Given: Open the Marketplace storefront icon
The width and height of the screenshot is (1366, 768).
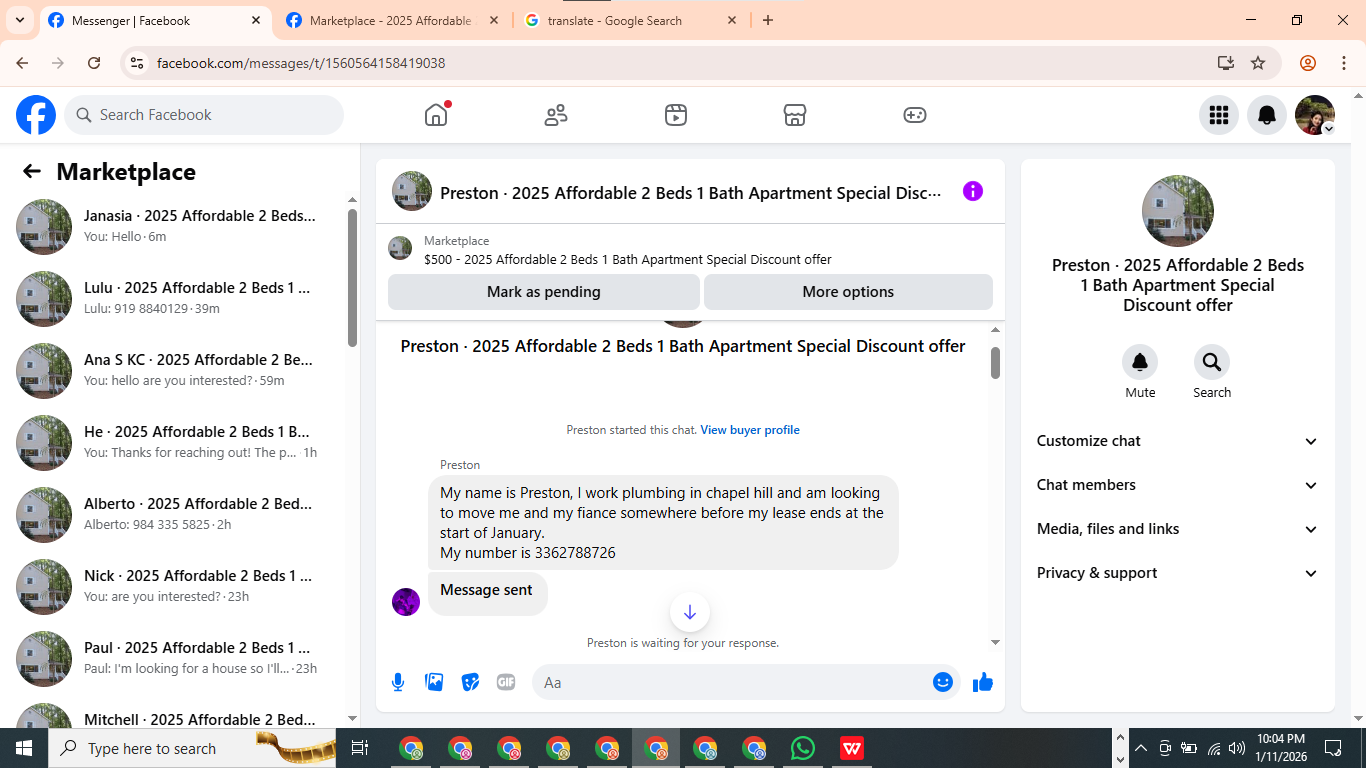Looking at the screenshot, I should (x=795, y=115).
